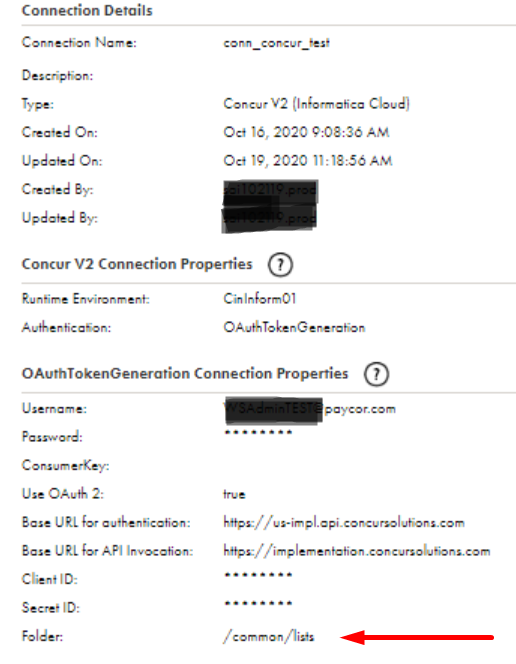Select the connection name conn_concur_test

(276, 43)
